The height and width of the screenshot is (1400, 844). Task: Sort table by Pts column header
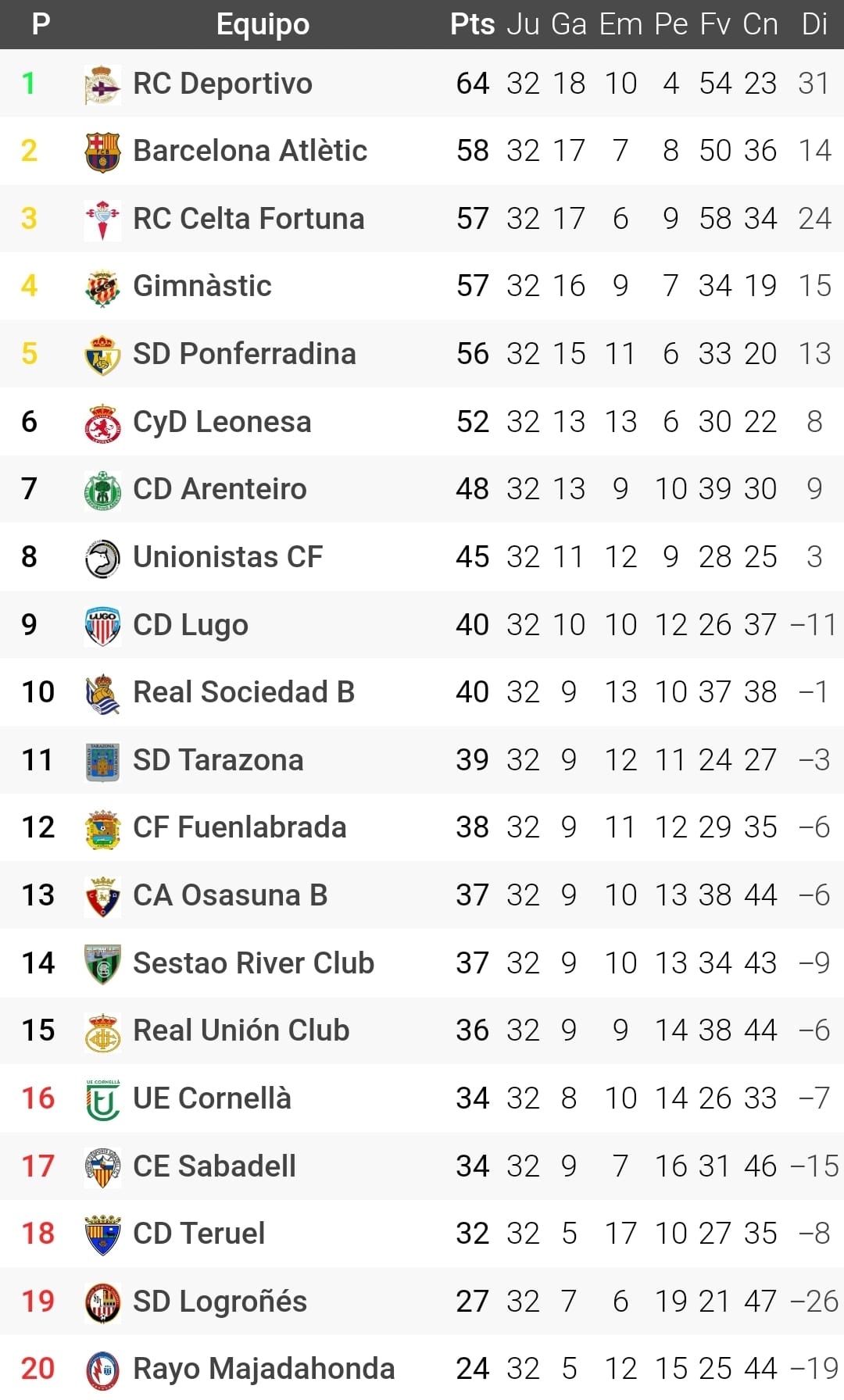pos(472,24)
